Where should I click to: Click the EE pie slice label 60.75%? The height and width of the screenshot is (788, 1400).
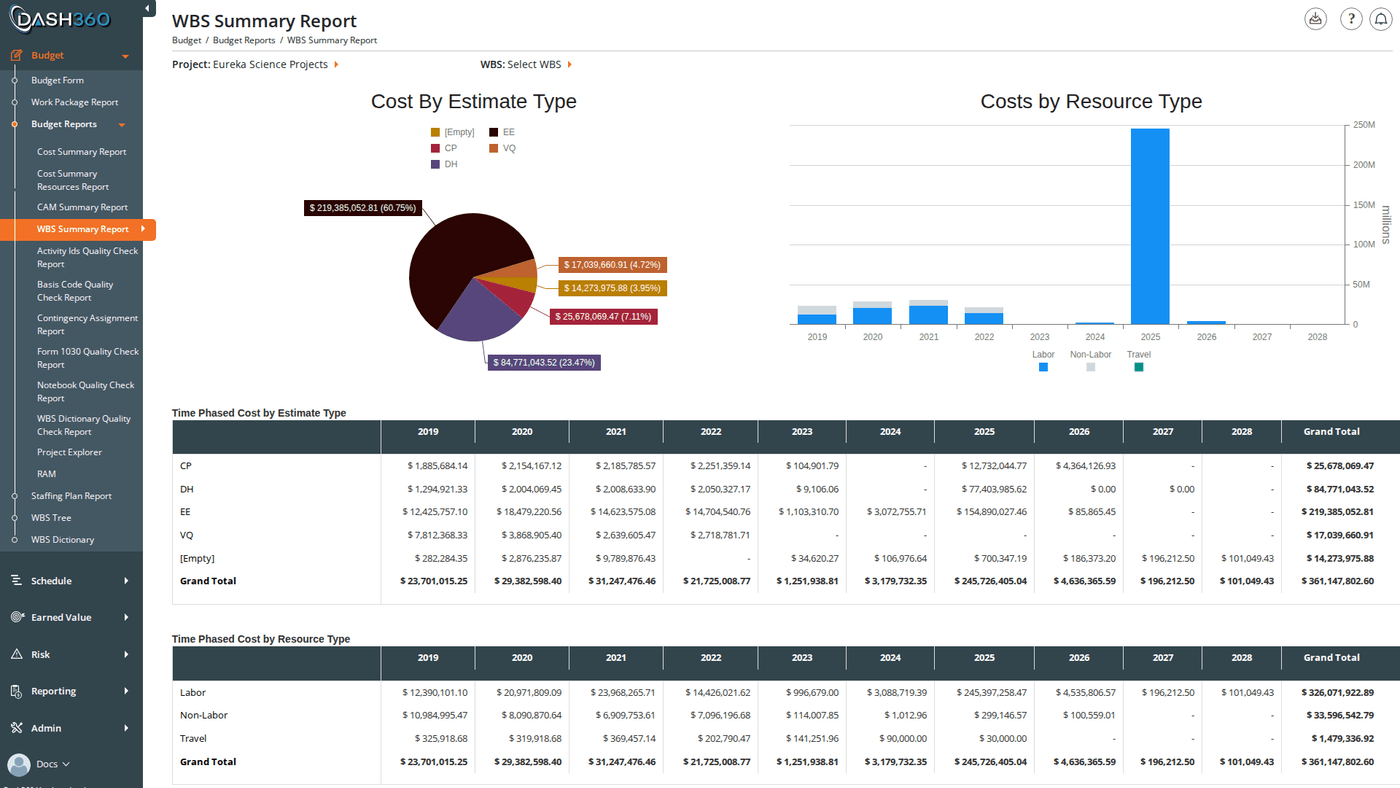pyautogui.click(x=362, y=208)
